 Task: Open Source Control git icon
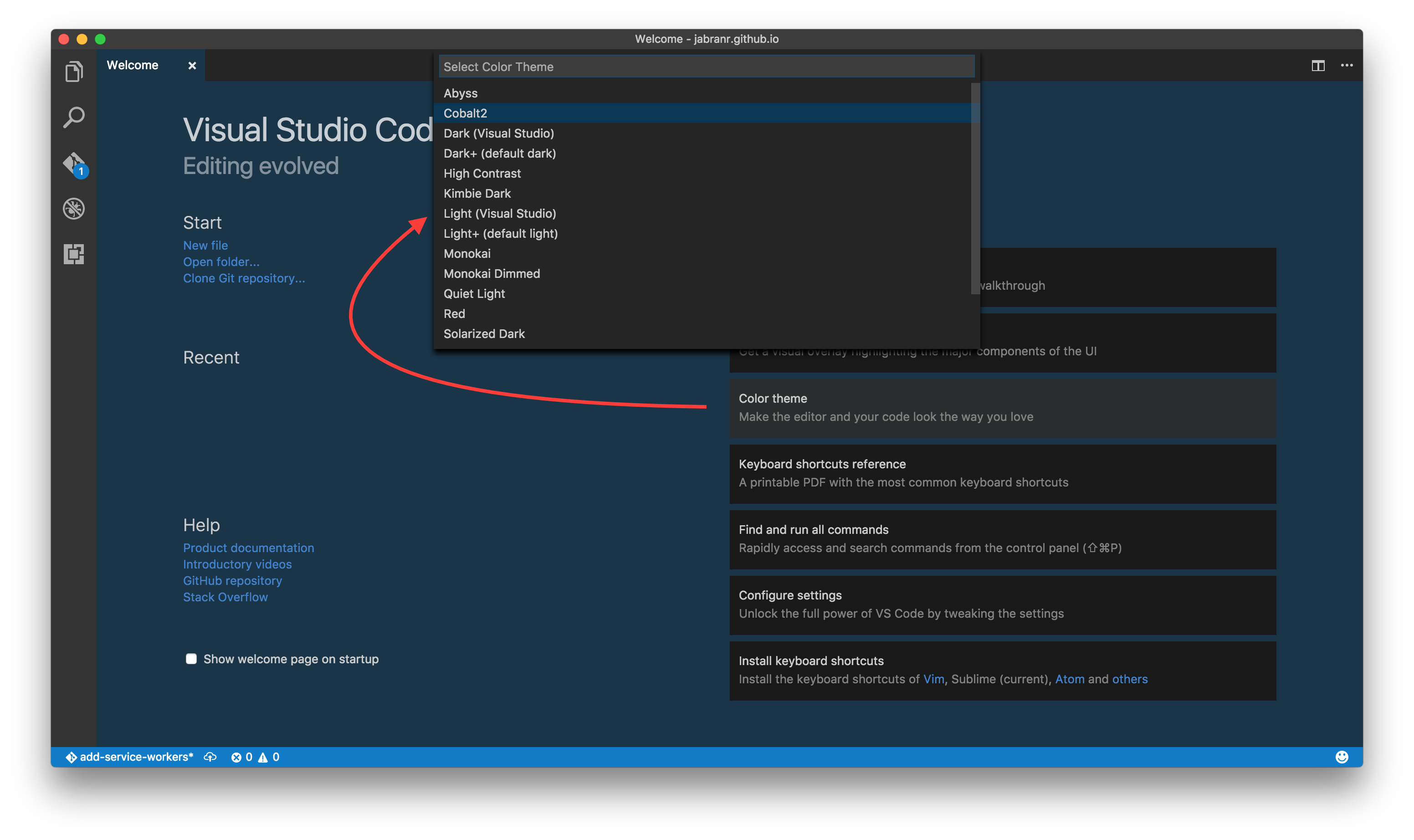point(75,165)
